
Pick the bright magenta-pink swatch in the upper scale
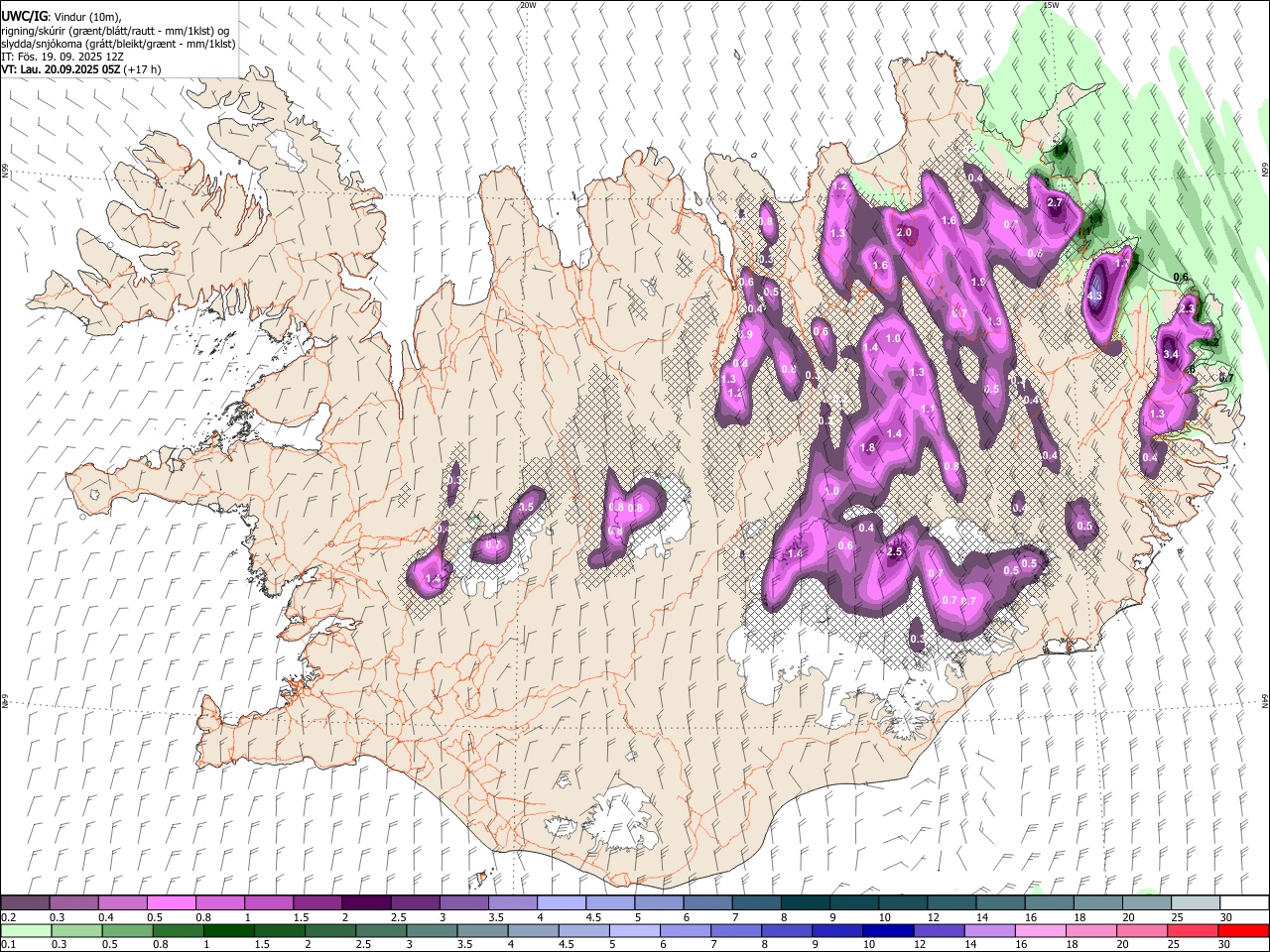[171, 903]
